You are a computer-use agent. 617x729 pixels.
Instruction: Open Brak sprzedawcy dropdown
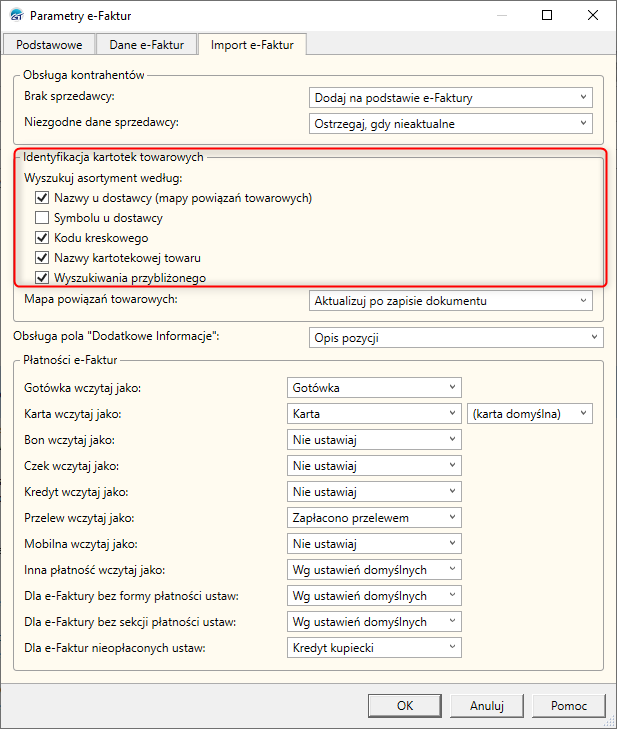451,97
